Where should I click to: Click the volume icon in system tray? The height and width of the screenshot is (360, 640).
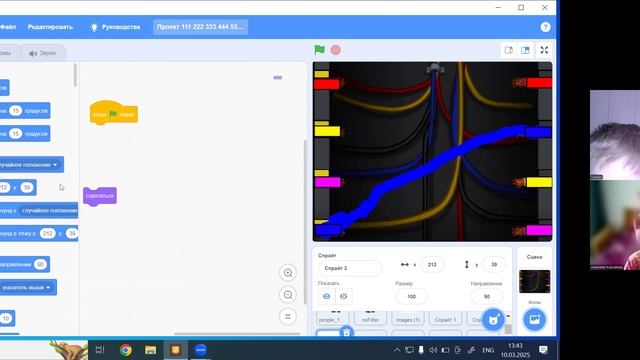[433, 350]
